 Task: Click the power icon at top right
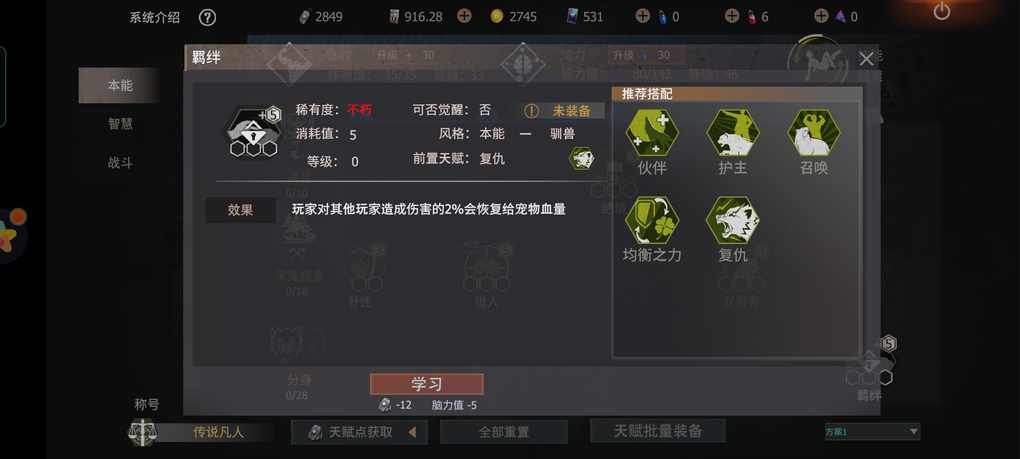(941, 11)
